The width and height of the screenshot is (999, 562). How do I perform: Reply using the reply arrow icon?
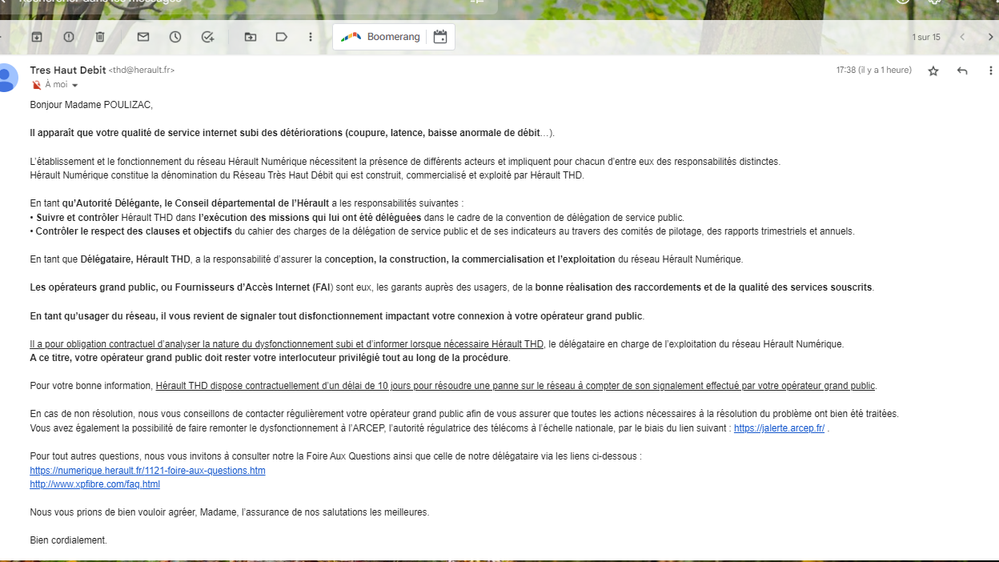(962, 71)
